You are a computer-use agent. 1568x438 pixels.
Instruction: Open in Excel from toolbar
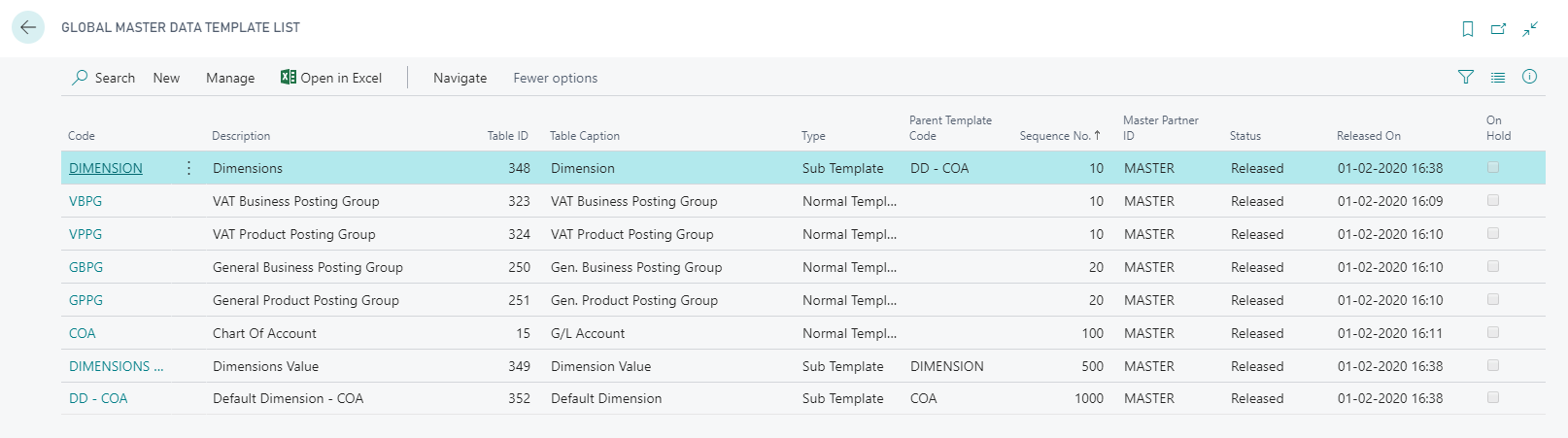tap(331, 78)
